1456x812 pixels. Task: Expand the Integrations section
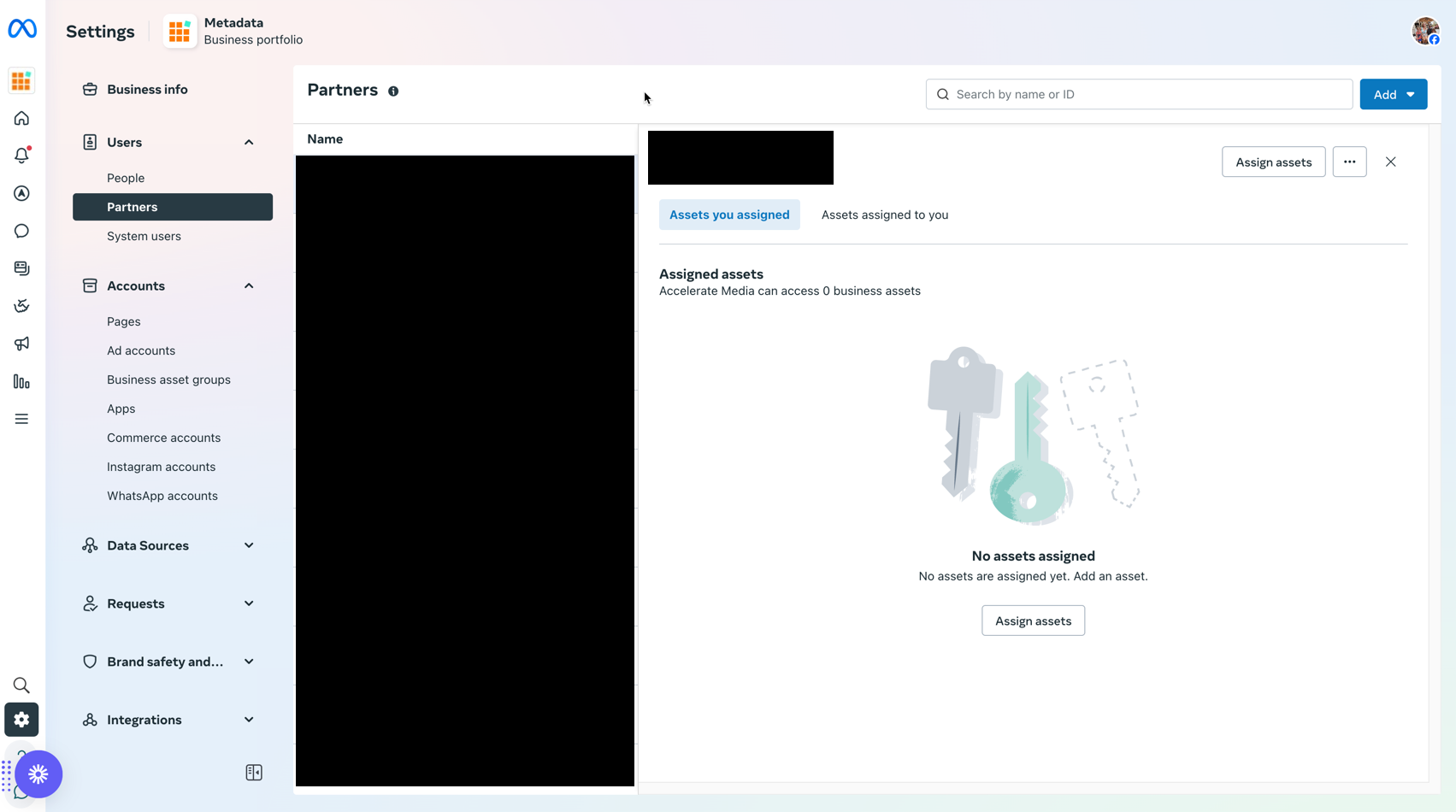click(249, 720)
